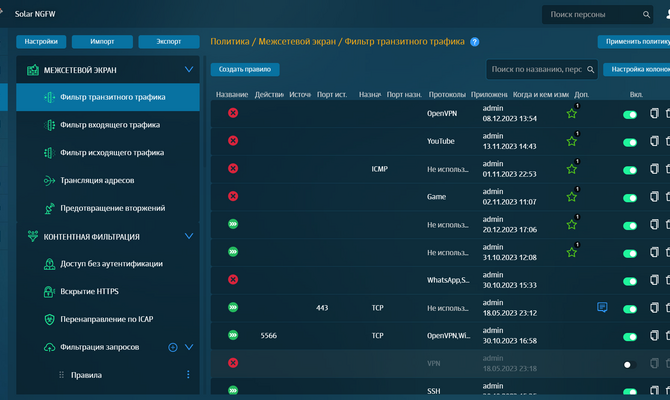Click Настройка колонок button

pyautogui.click(x=637, y=69)
